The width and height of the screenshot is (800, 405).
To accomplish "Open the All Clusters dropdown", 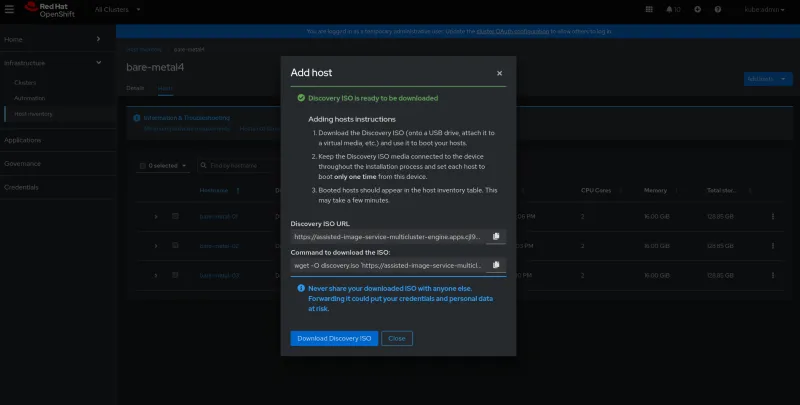I will pos(117,10).
